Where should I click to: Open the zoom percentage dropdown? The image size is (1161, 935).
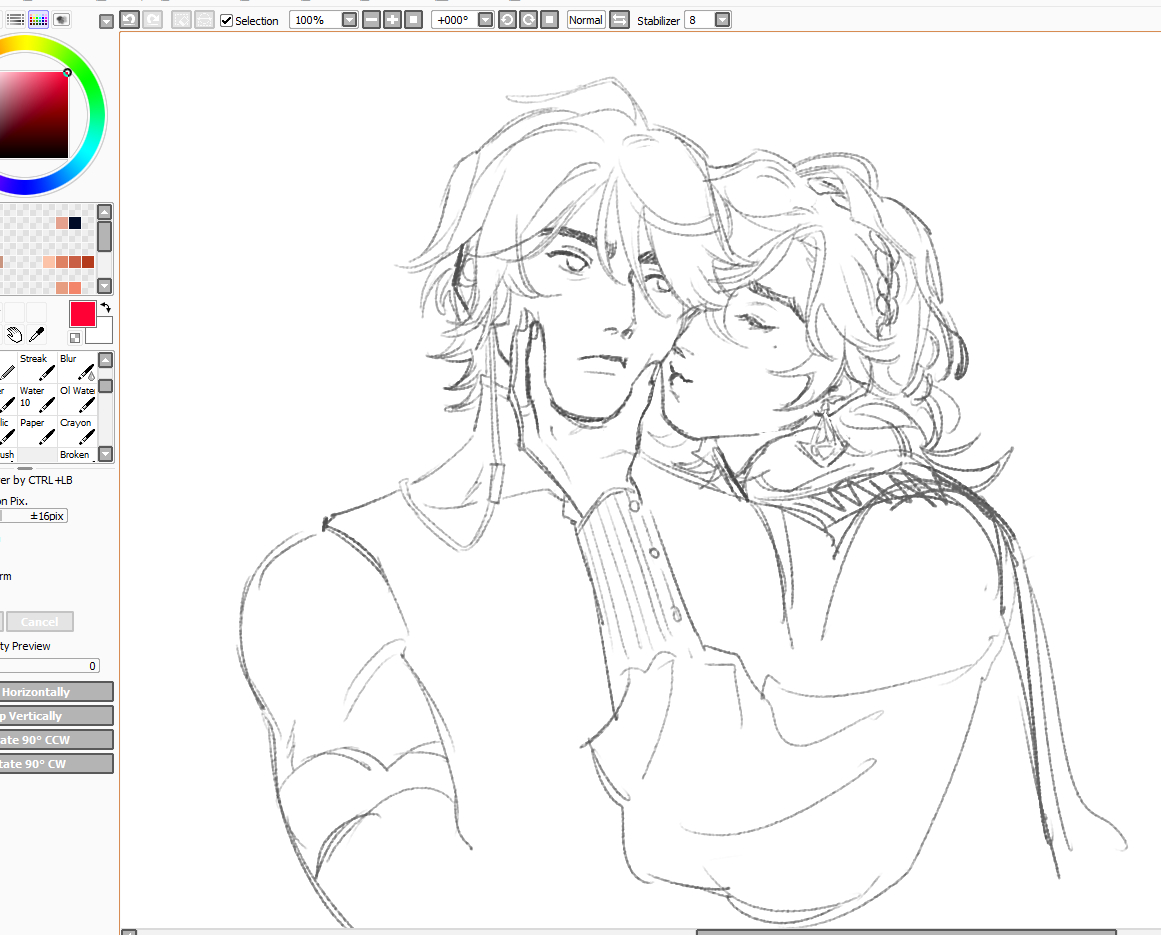349,20
